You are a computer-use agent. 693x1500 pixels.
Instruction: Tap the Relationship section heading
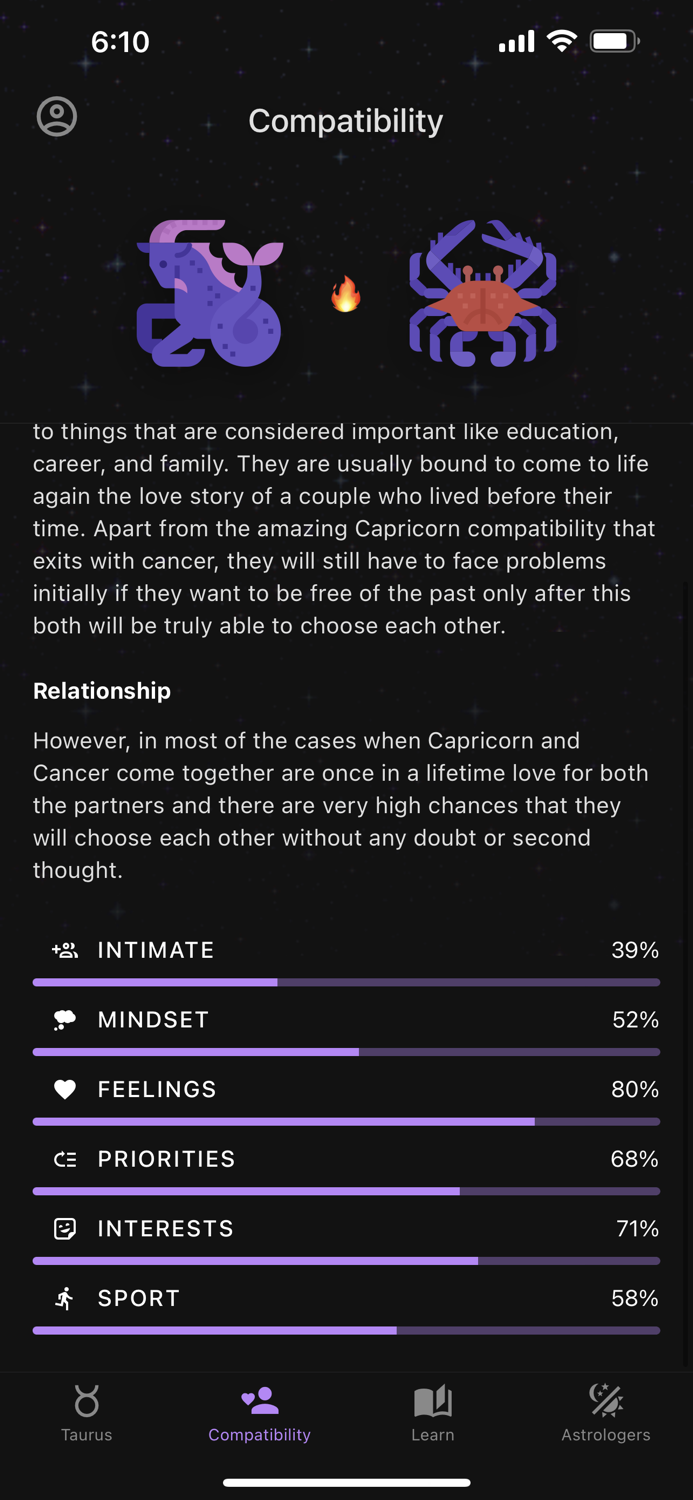coord(101,690)
